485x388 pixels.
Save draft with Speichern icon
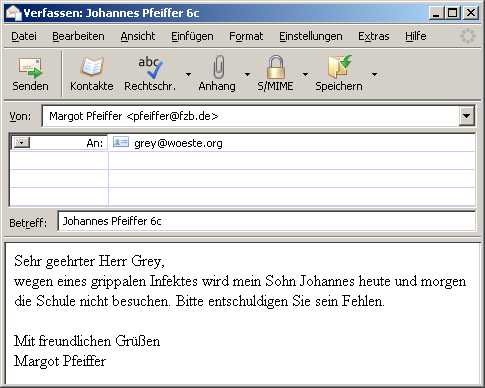339,67
